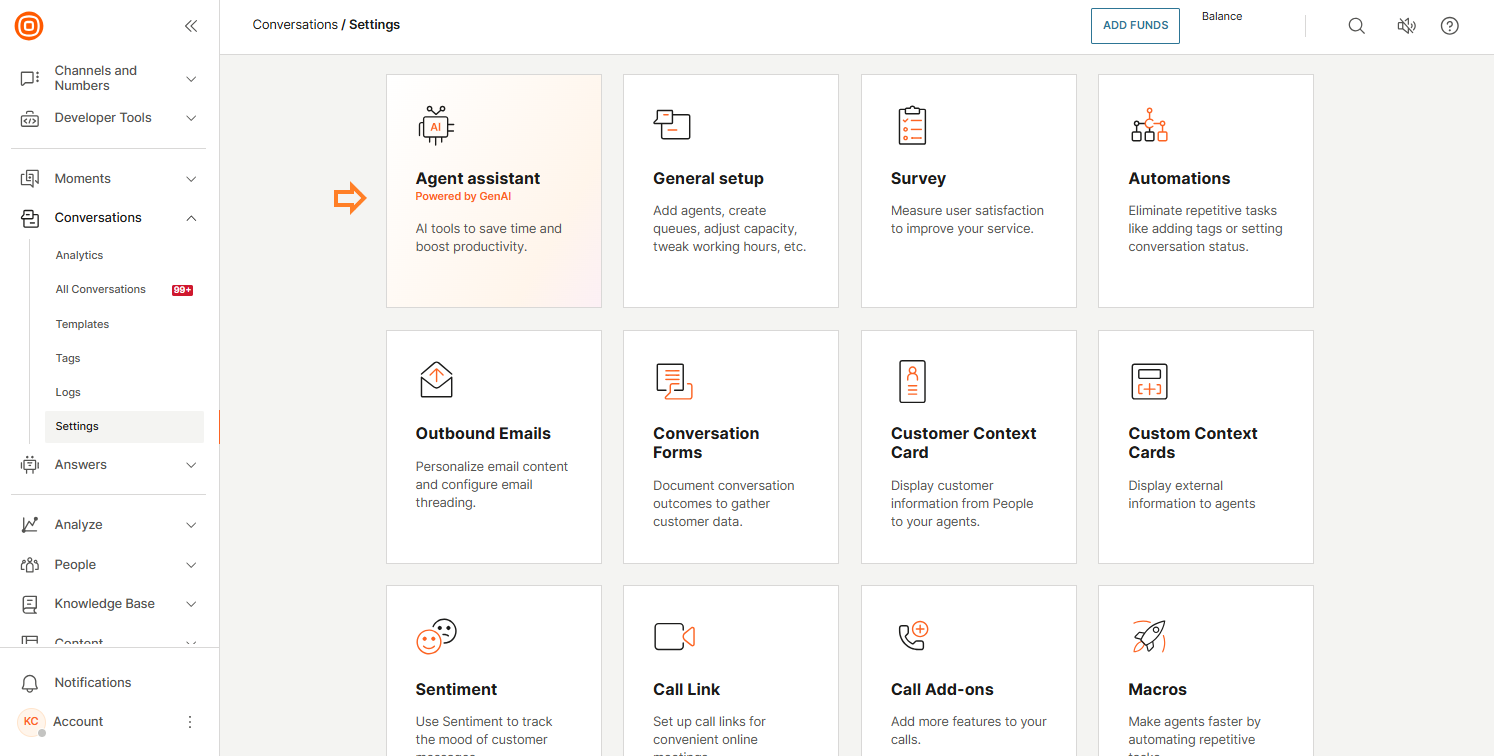Viewport: 1494px width, 756px height.
Task: Click the Infobip orange logo
Action: pyautogui.click(x=29, y=26)
